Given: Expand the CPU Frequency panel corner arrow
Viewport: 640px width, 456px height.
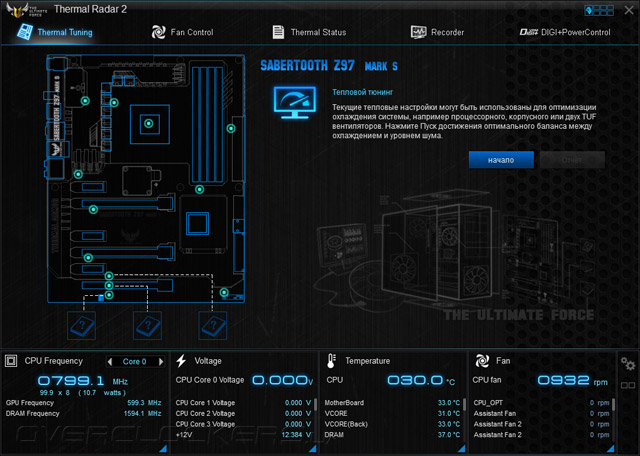Looking at the screenshot, I should [x=163, y=449].
